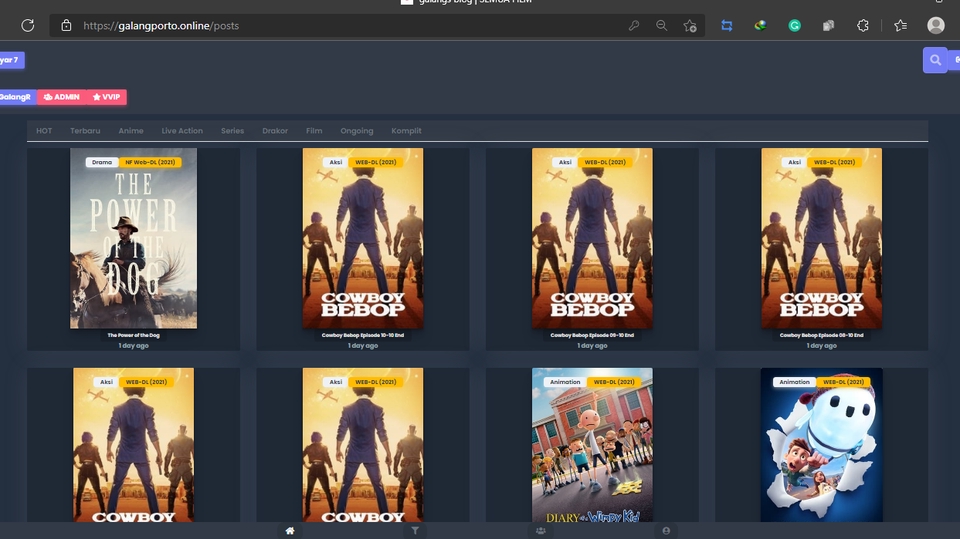Switch to the Terbaru tab
The width and height of the screenshot is (960, 539).
85,130
